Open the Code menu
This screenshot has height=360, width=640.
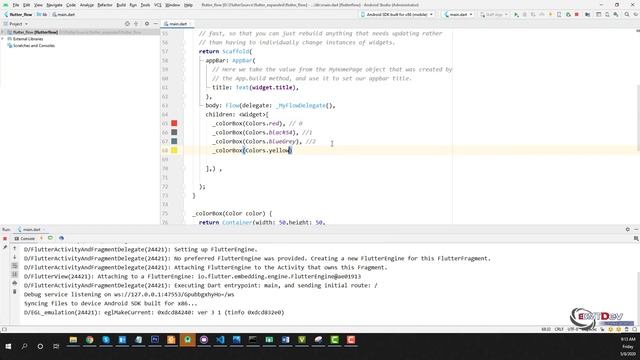[x=71, y=5]
